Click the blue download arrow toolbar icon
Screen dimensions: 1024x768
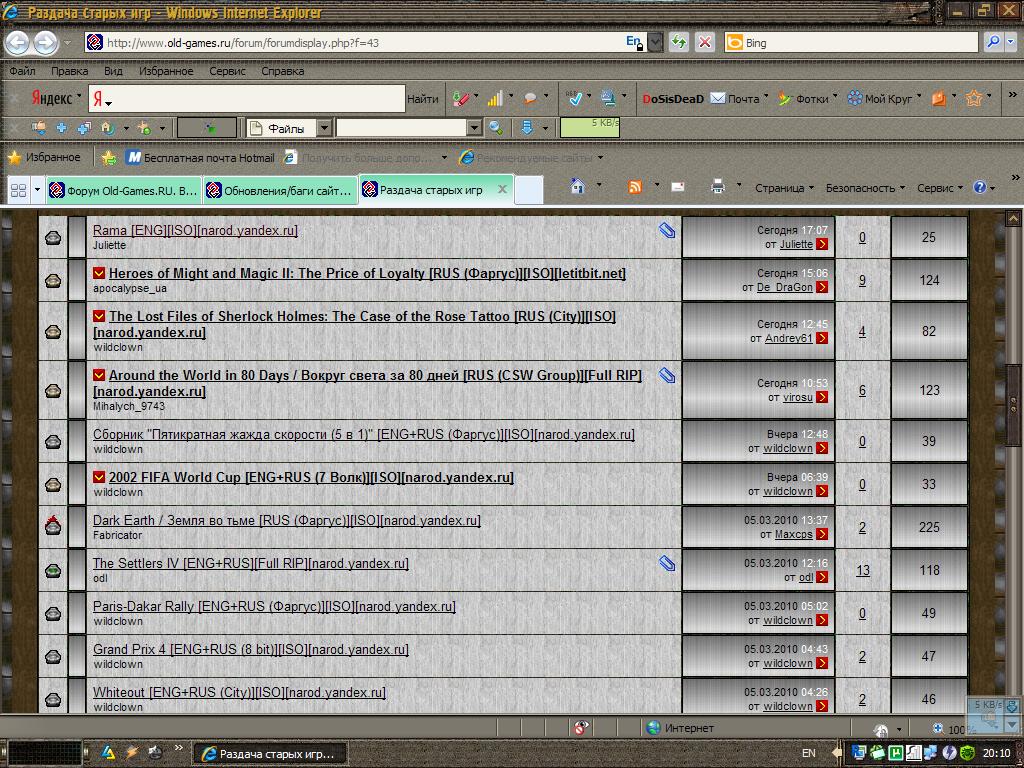527,128
